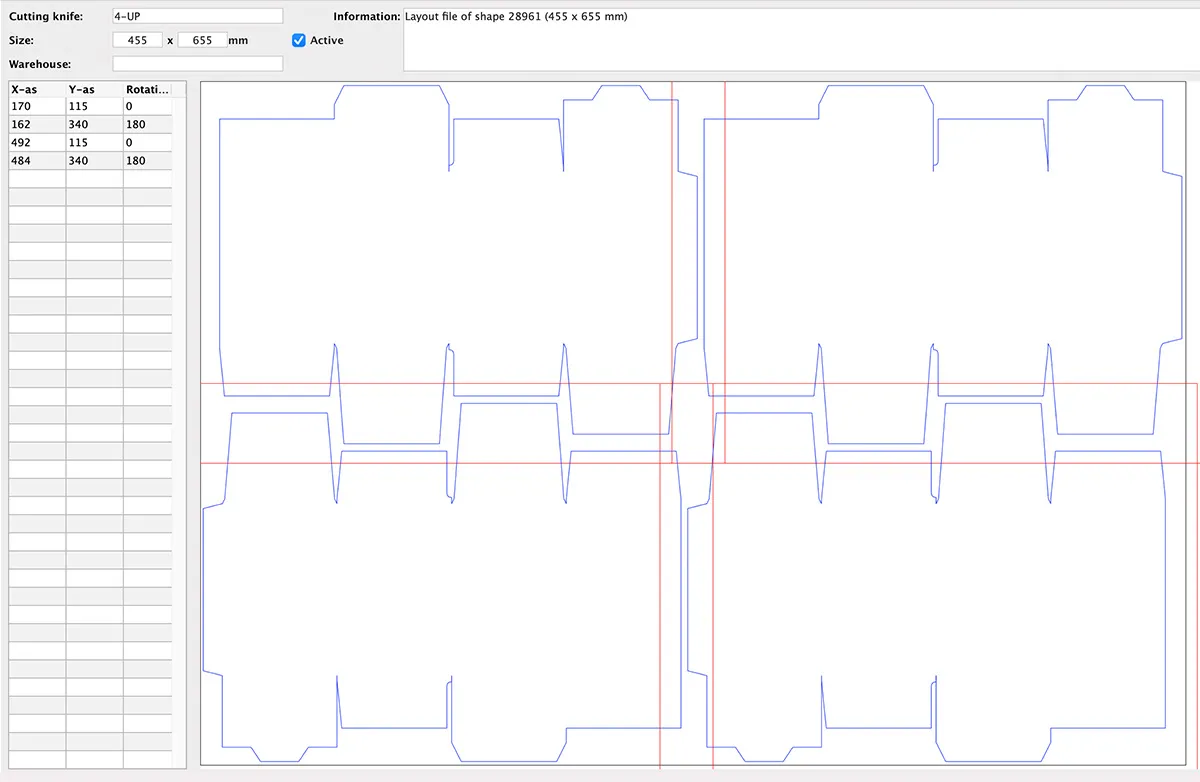Toggle the Active checkbox
The image size is (1200, 782).
(x=298, y=40)
